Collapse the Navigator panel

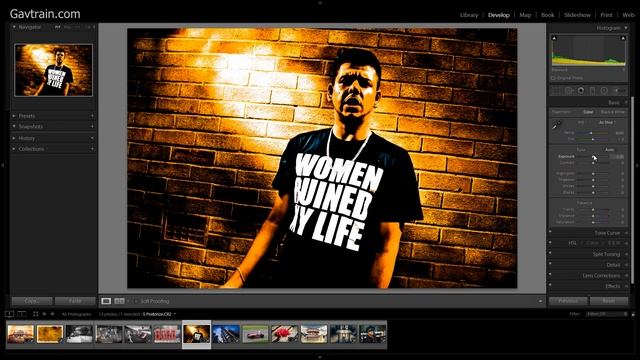pos(14,27)
